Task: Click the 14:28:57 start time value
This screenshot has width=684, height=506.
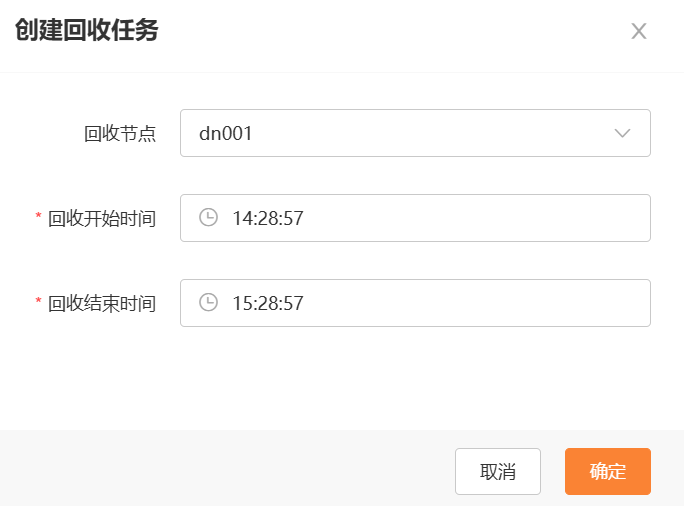Action: click(268, 218)
